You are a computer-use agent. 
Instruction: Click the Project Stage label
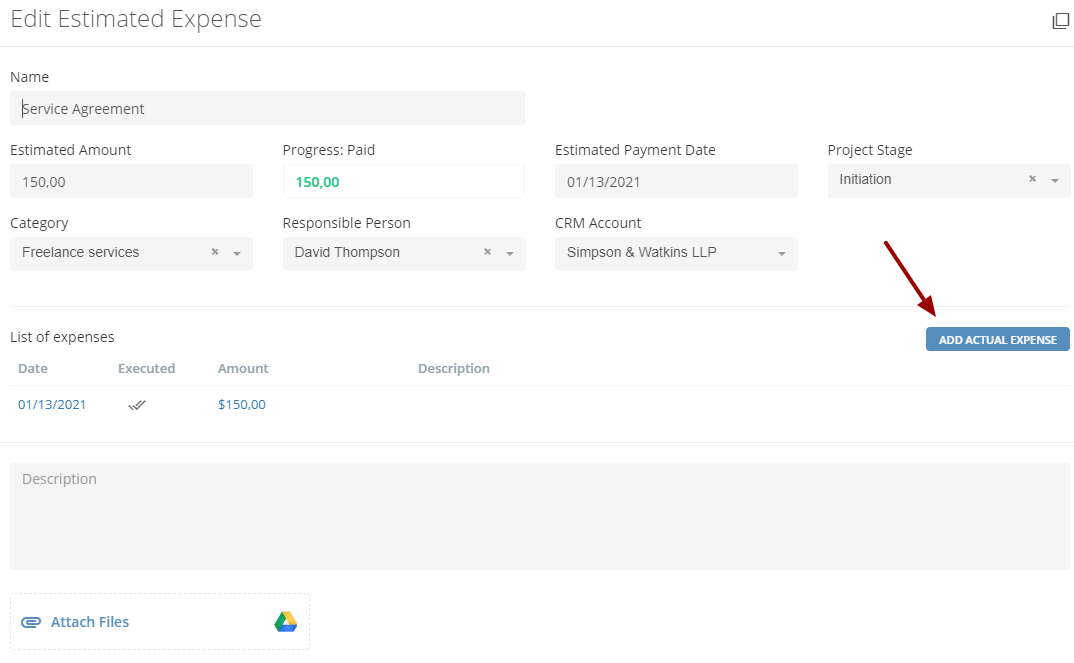(x=870, y=150)
